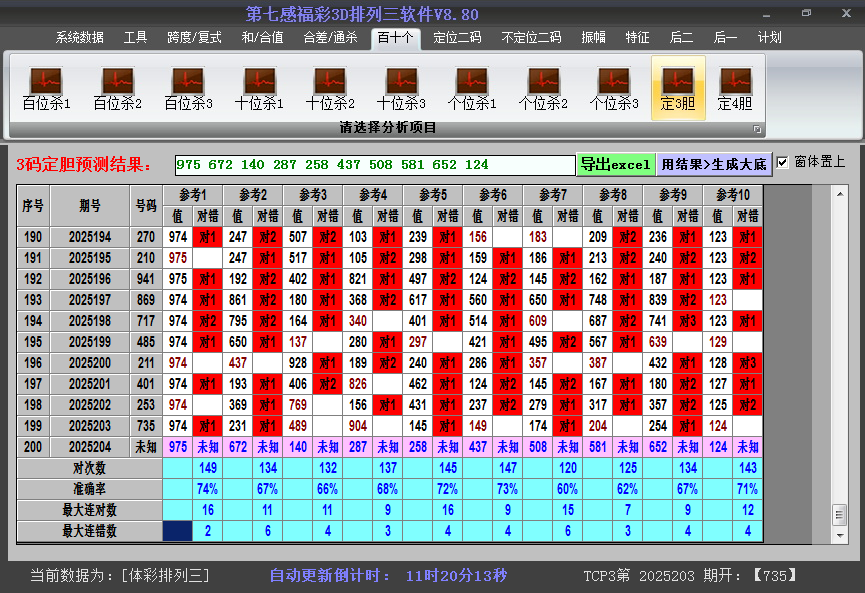Minimize the 第七感福彩3D排列三软件 window
The height and width of the screenshot is (593, 865).
click(x=766, y=14)
